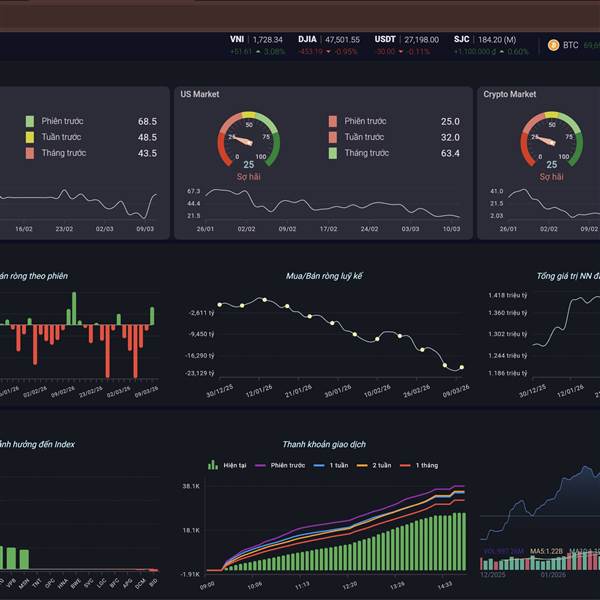Click the orange Bitcoin BTC icon

[553, 45]
